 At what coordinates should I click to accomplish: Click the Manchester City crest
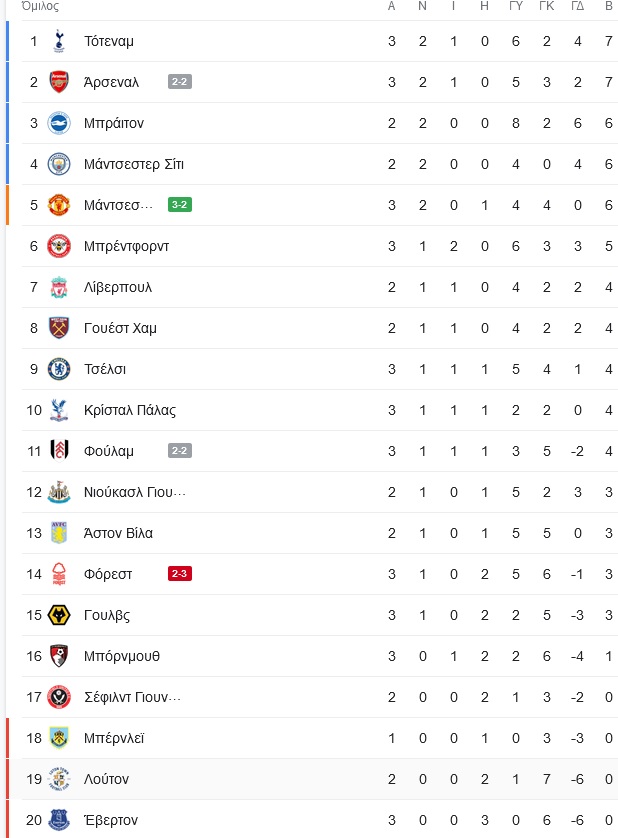coord(59,164)
